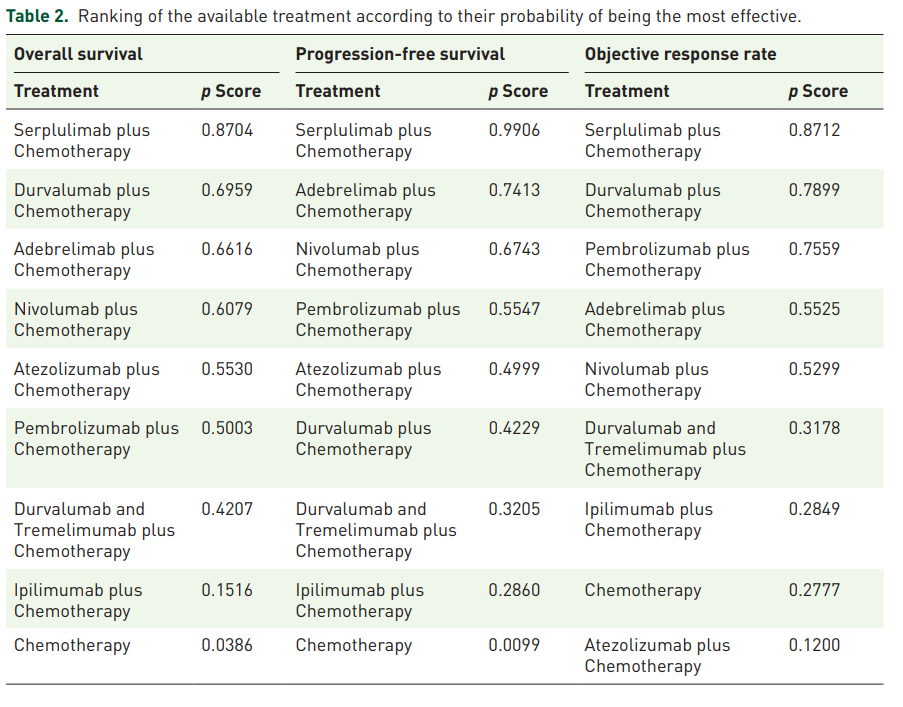Select the 0.6079 Nivolumab score
The image size is (903, 707).
[x=227, y=309]
